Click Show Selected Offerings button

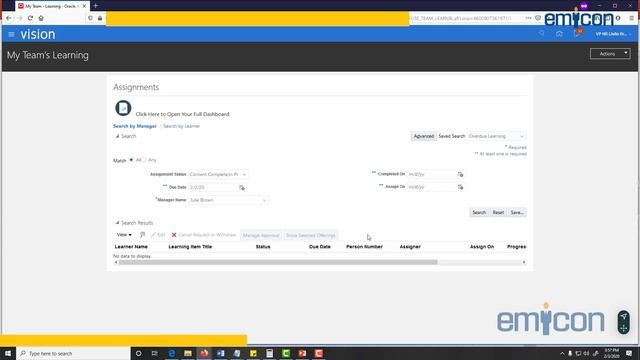tap(310, 236)
